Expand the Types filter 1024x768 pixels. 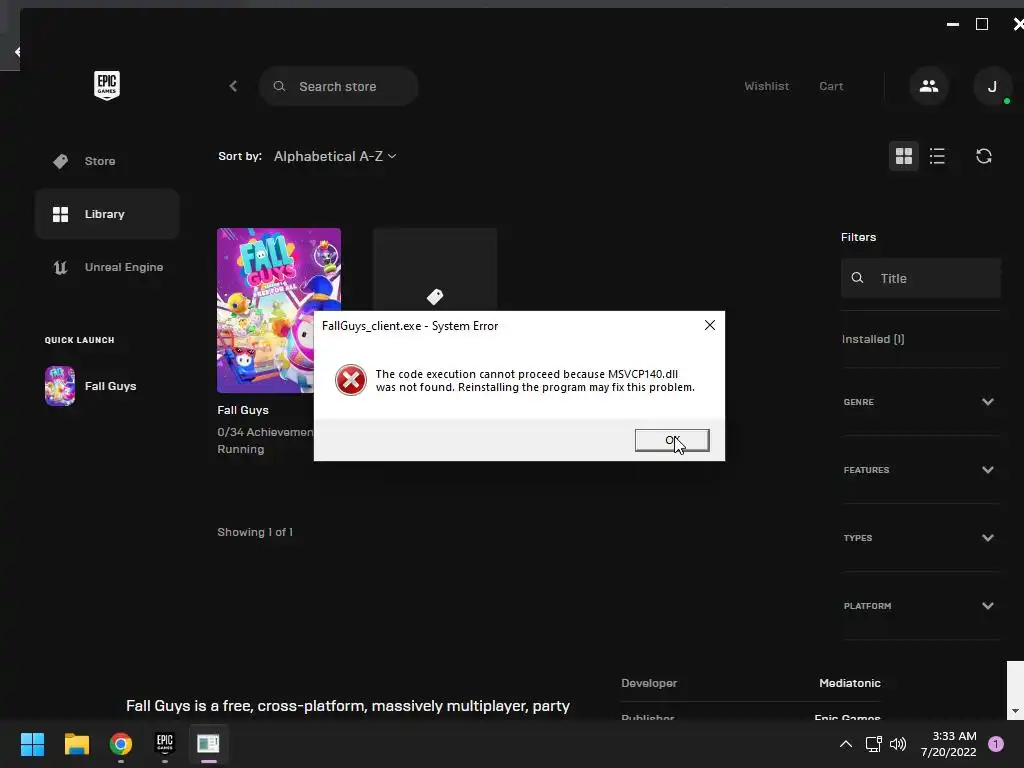[921, 537]
